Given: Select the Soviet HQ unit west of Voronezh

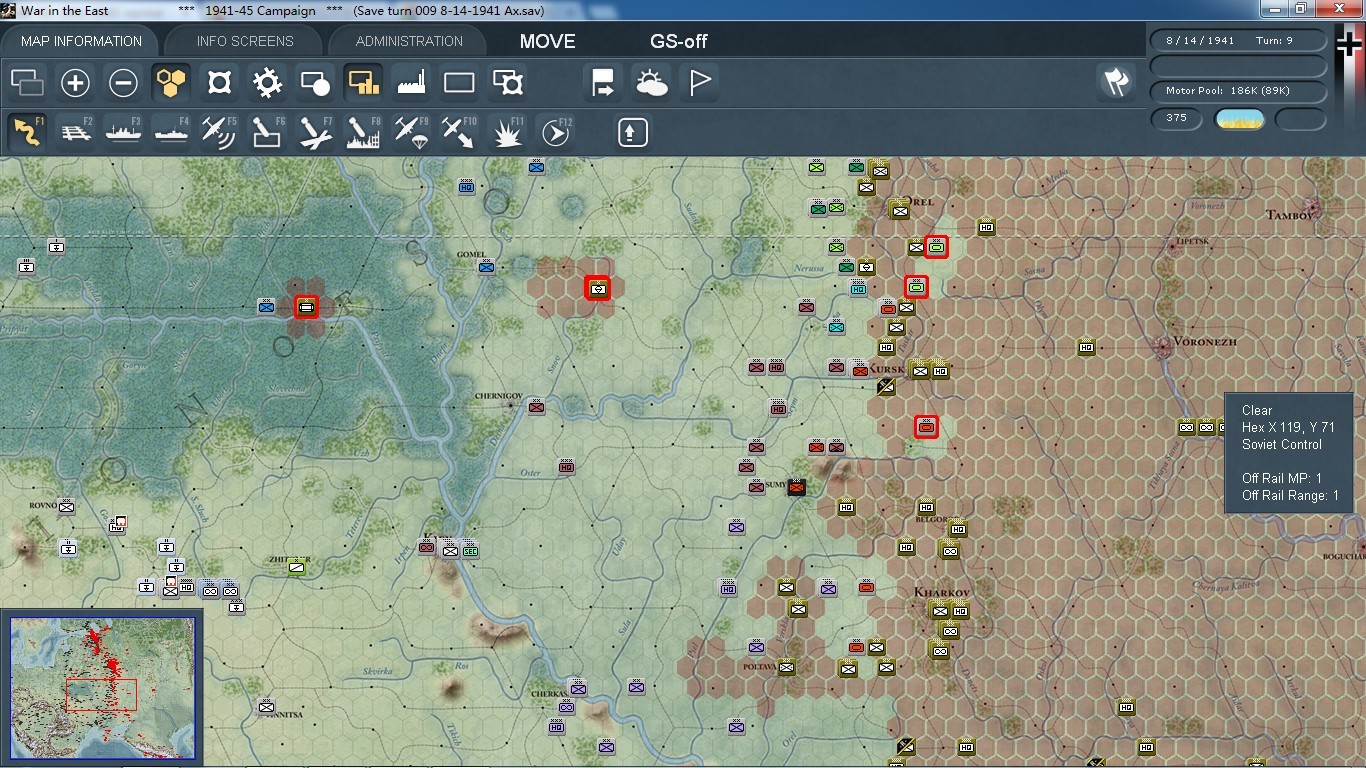Looking at the screenshot, I should [x=1086, y=347].
